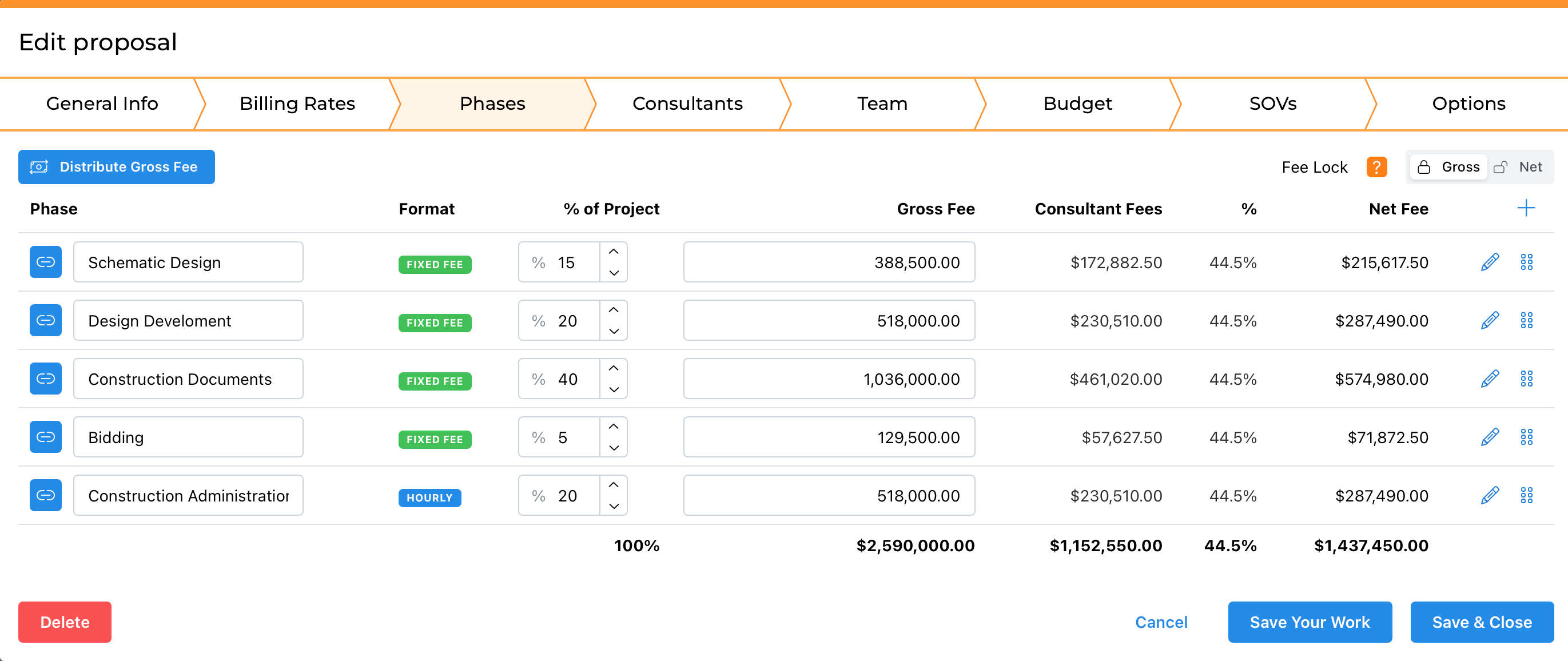The image size is (1568, 661).
Task: Click Save Your Work
Action: click(x=1310, y=622)
